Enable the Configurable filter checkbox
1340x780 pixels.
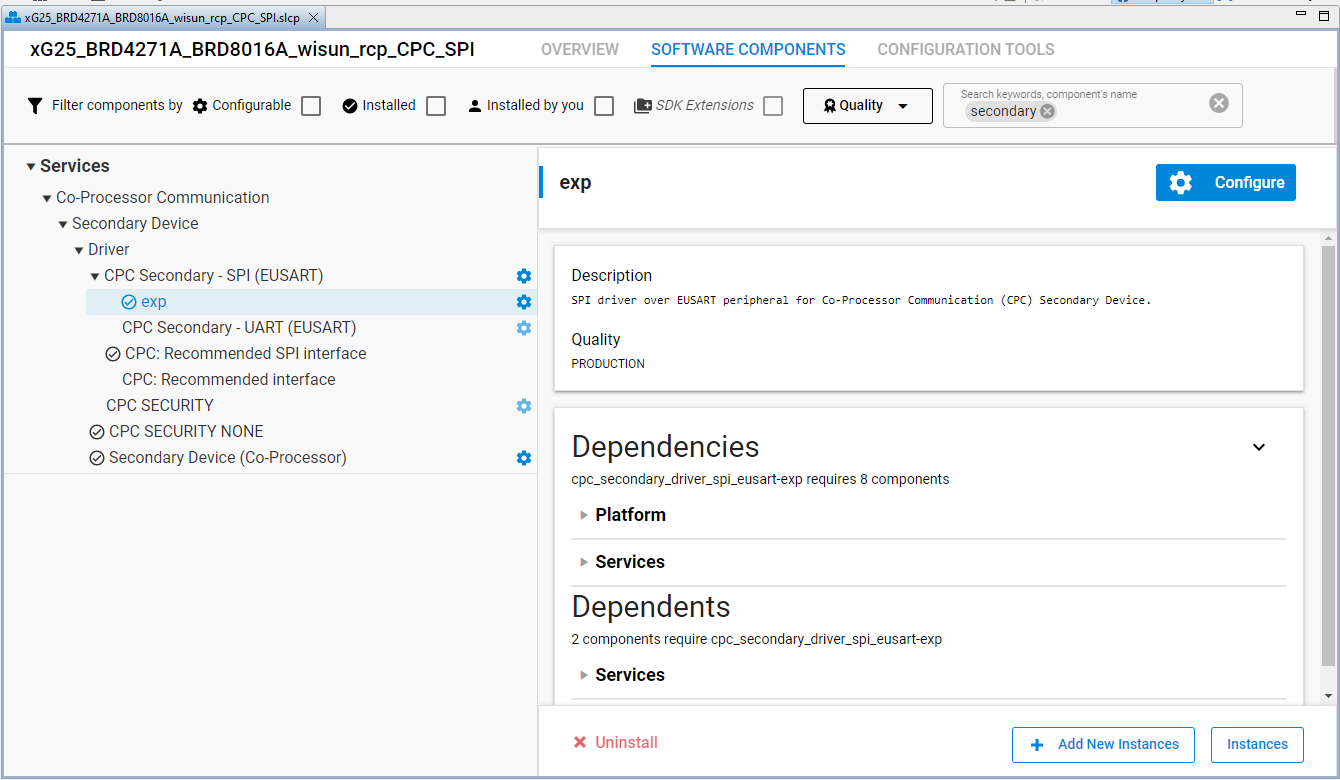pos(311,106)
